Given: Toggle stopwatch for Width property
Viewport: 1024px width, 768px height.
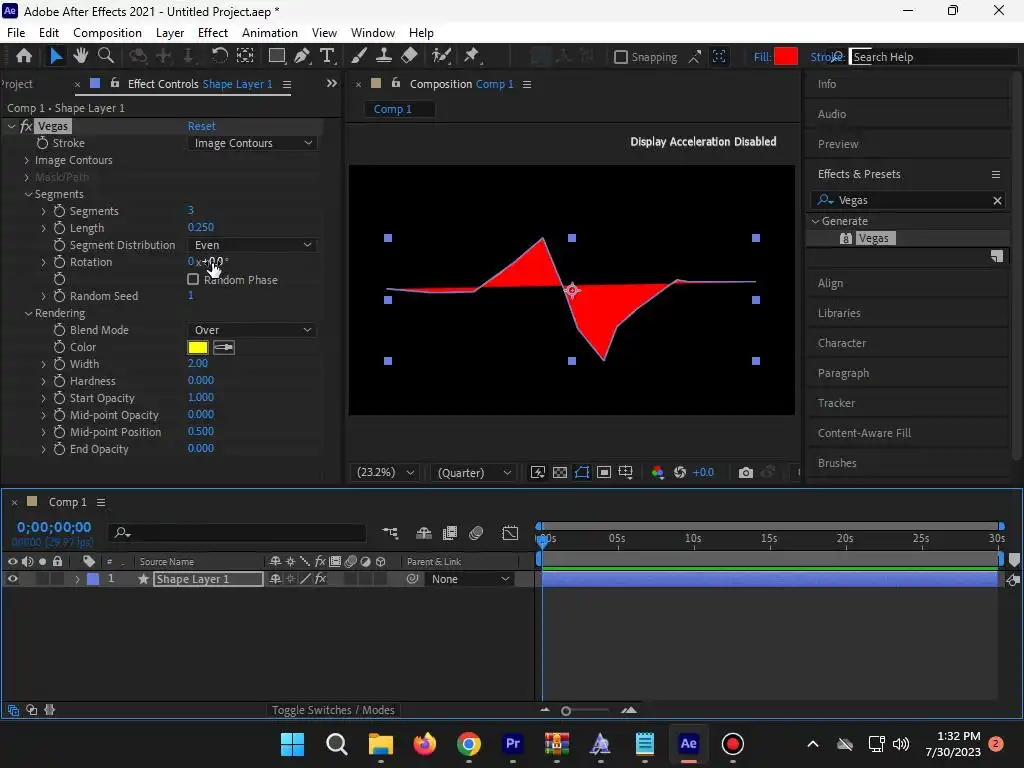Looking at the screenshot, I should (59, 364).
